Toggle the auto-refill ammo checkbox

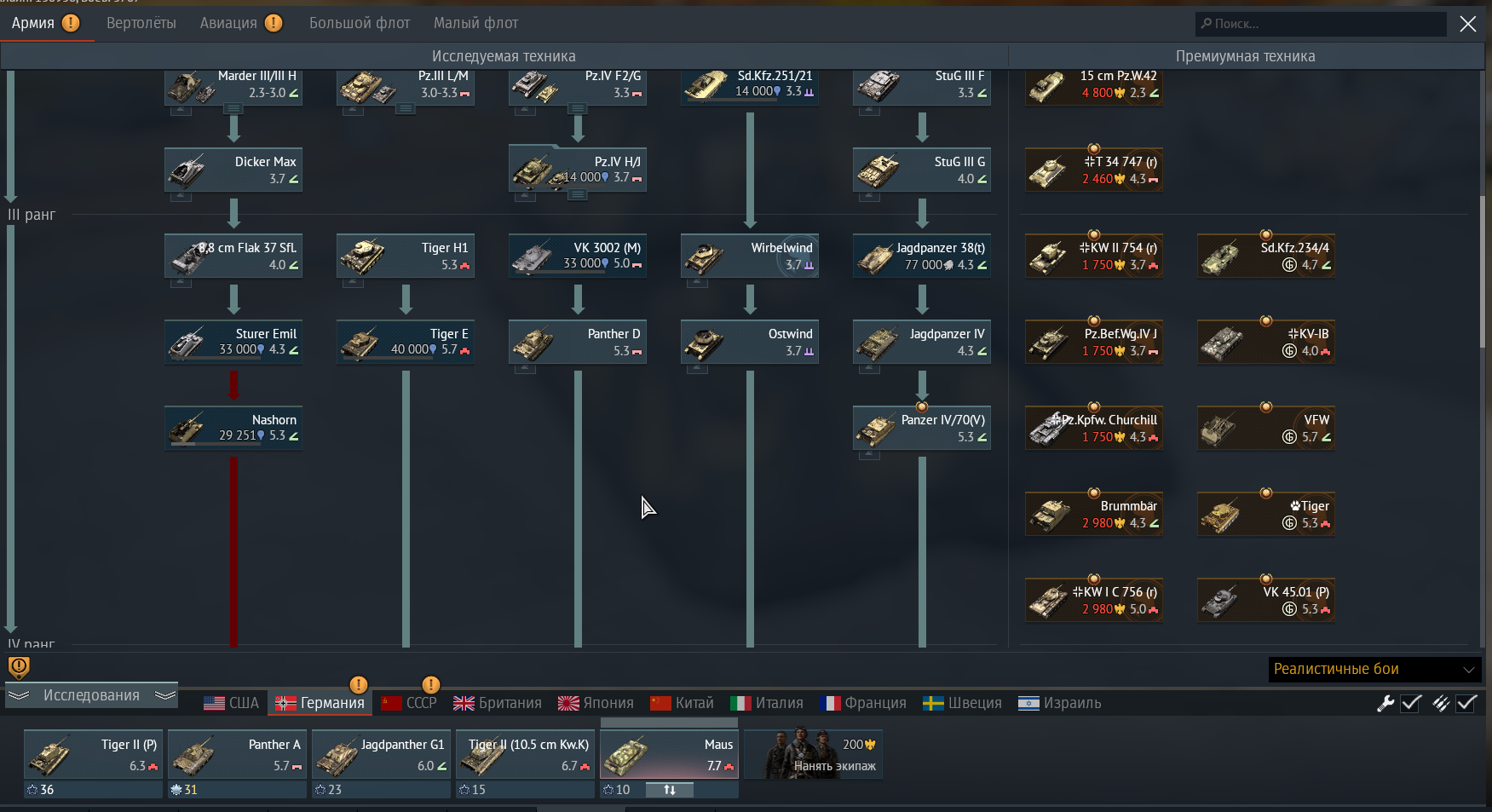coord(1466,703)
